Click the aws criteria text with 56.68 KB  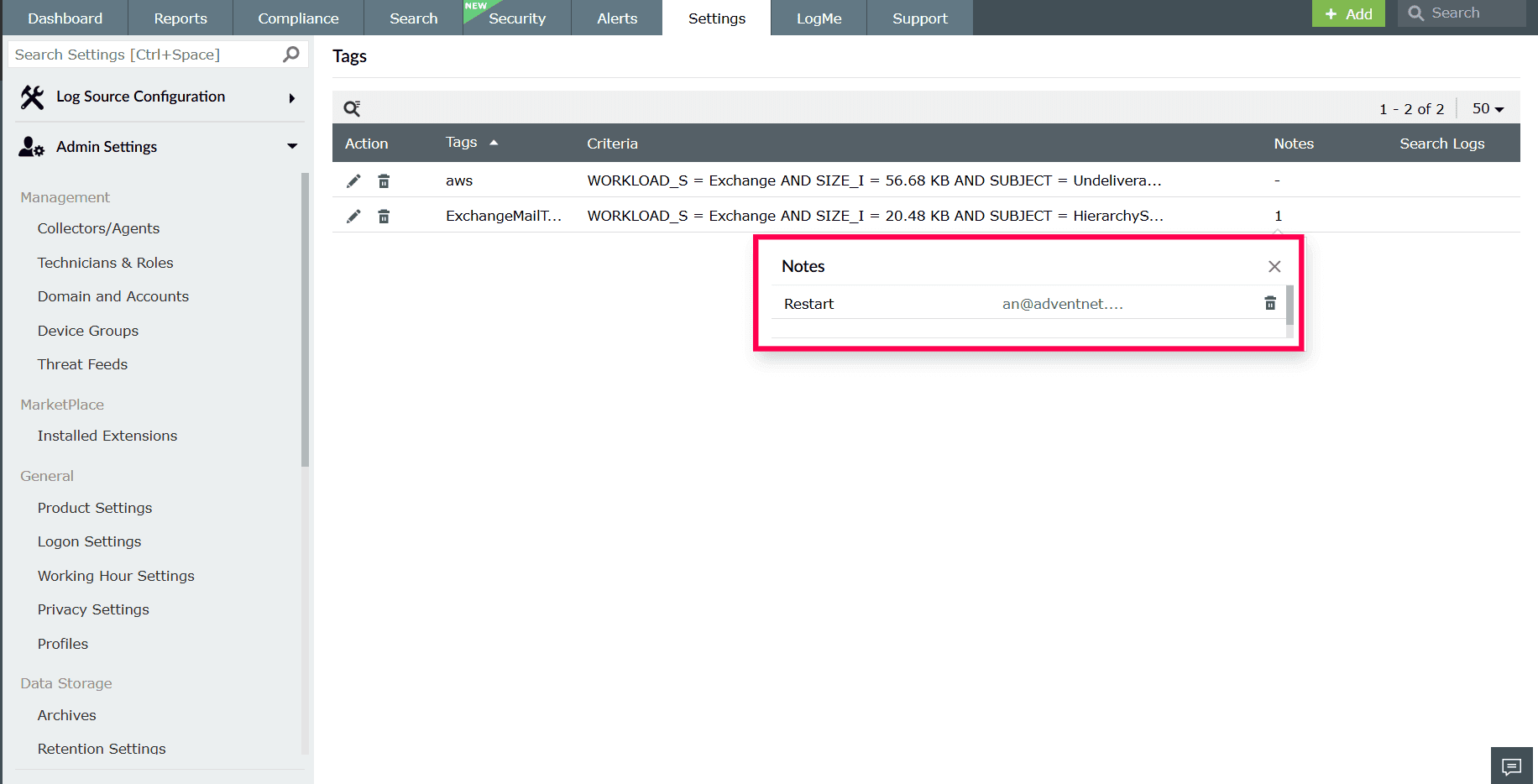[x=874, y=180]
